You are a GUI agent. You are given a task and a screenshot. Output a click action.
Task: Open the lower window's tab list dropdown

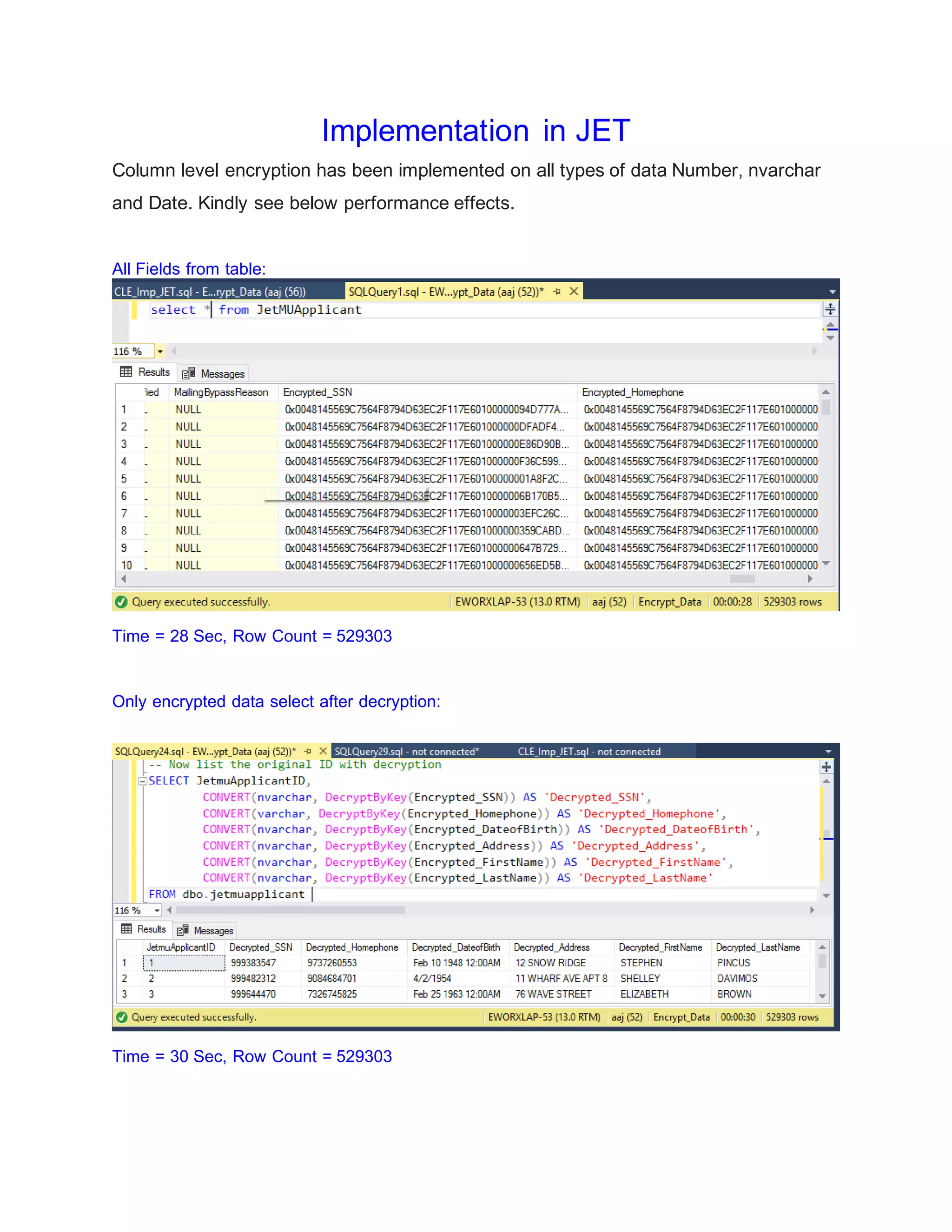[828, 751]
